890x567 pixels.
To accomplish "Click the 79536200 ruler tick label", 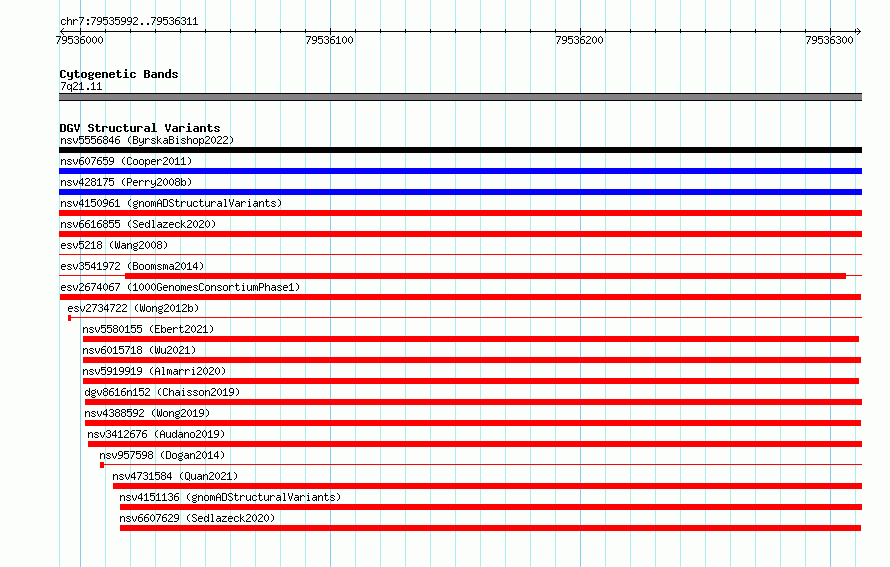I will 580,40.
